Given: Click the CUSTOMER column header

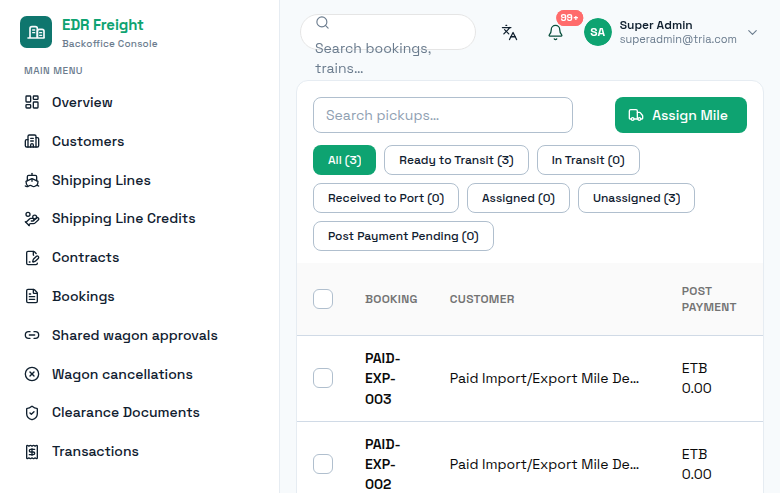Looking at the screenshot, I should pos(482,299).
